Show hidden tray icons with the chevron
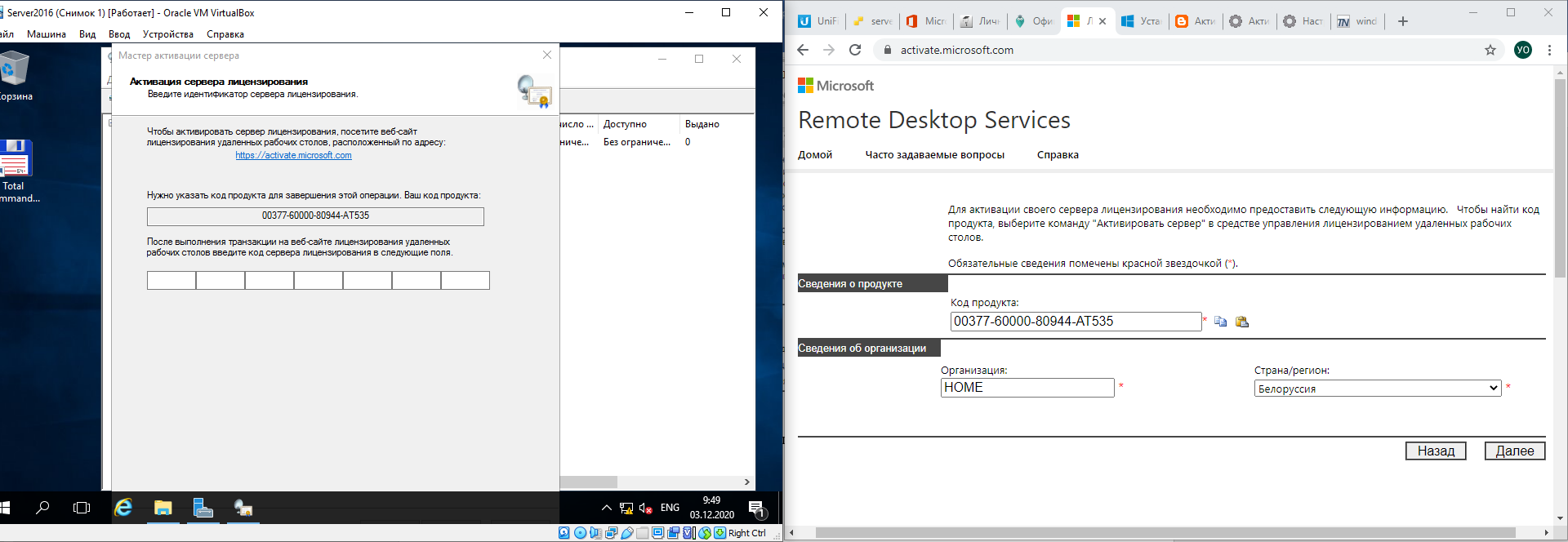The width and height of the screenshot is (1568, 542). pos(606,508)
